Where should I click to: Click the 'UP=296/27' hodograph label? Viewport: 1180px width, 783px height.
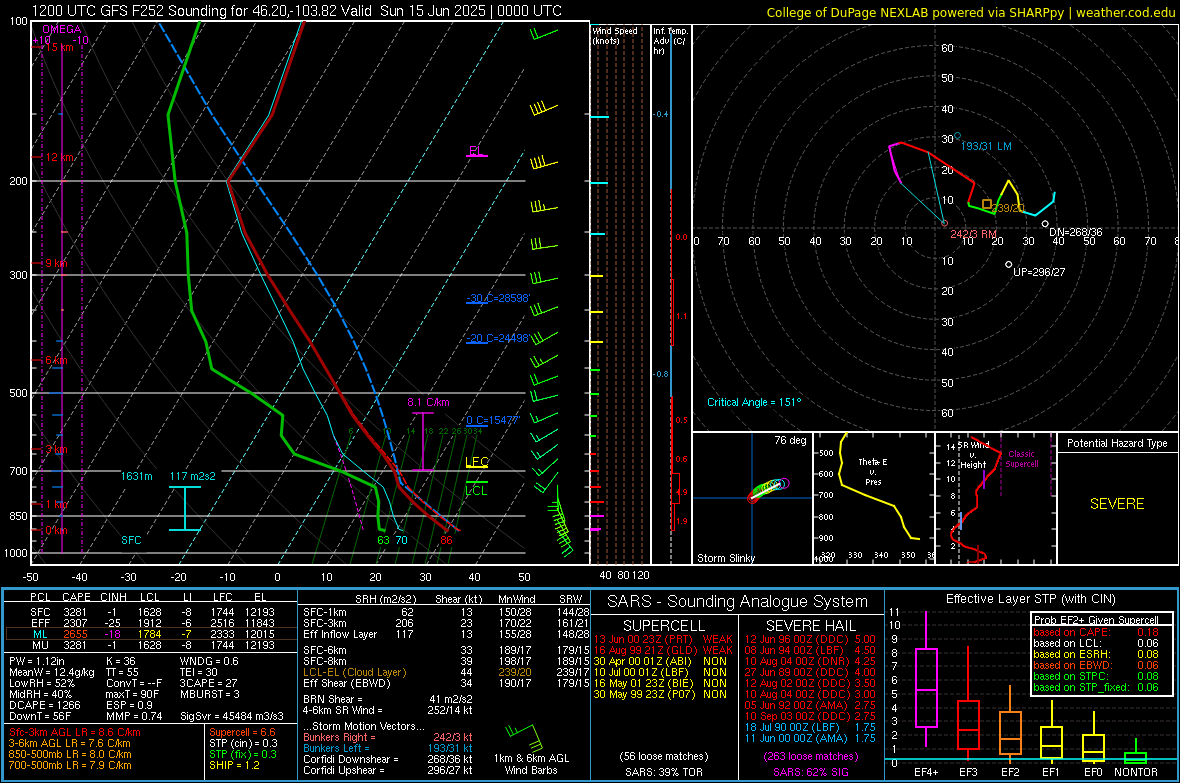(1039, 272)
